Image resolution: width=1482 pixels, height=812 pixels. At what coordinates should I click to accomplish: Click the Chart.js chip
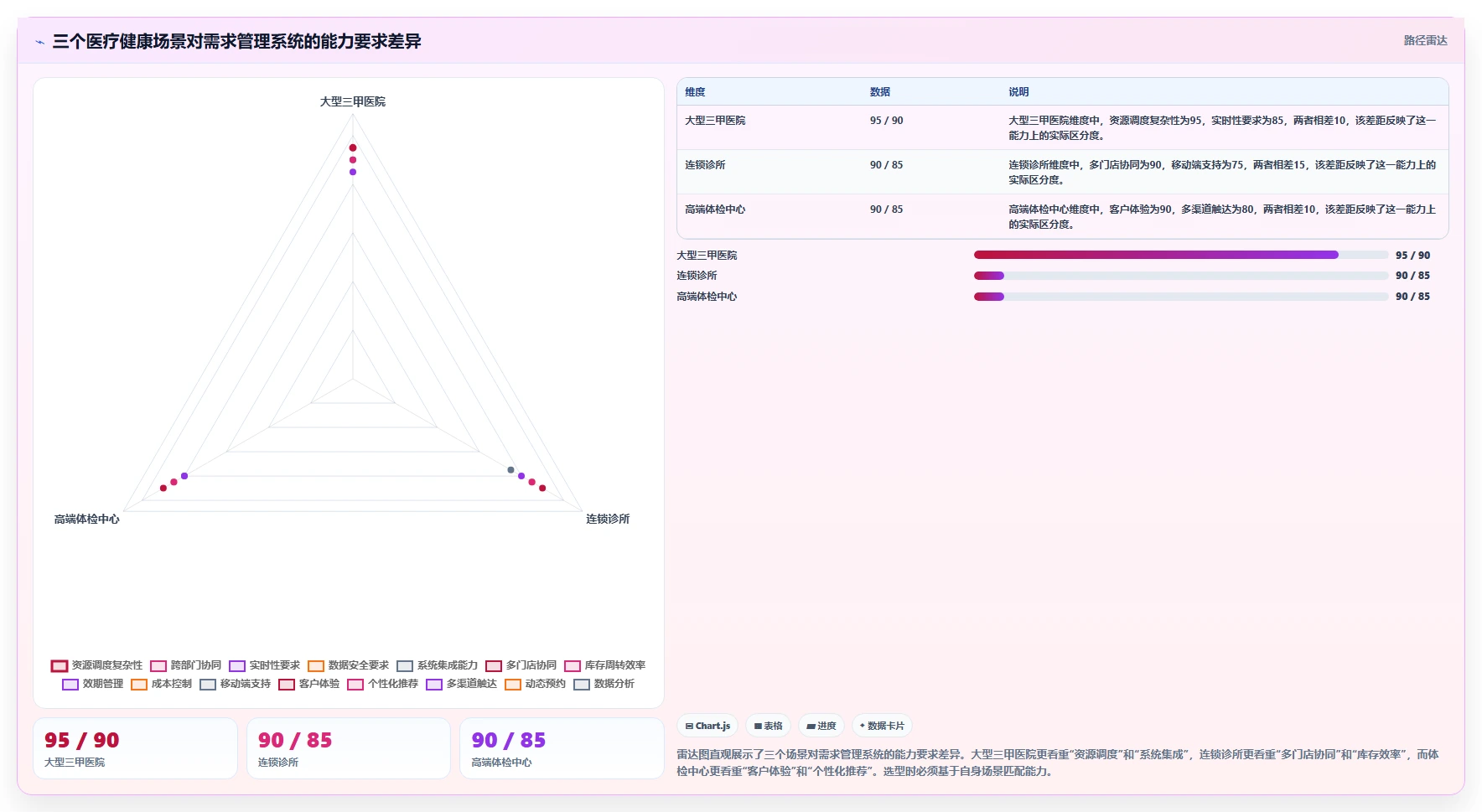[707, 726]
